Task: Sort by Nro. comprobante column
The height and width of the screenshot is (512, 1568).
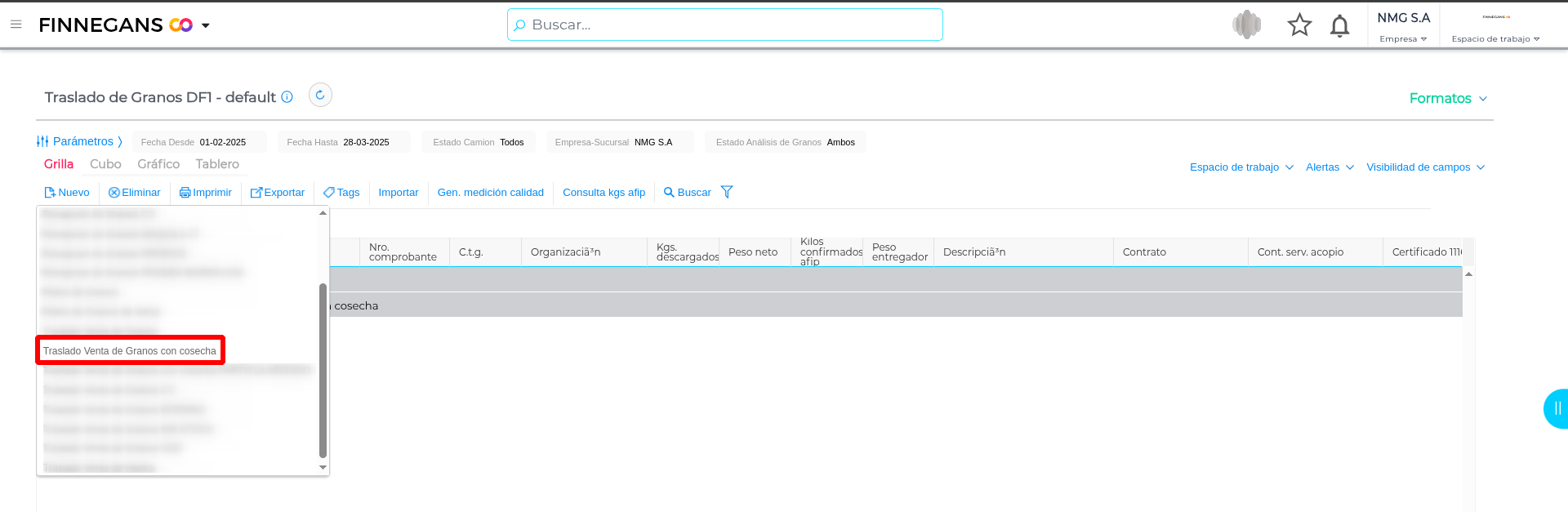Action: [x=404, y=252]
